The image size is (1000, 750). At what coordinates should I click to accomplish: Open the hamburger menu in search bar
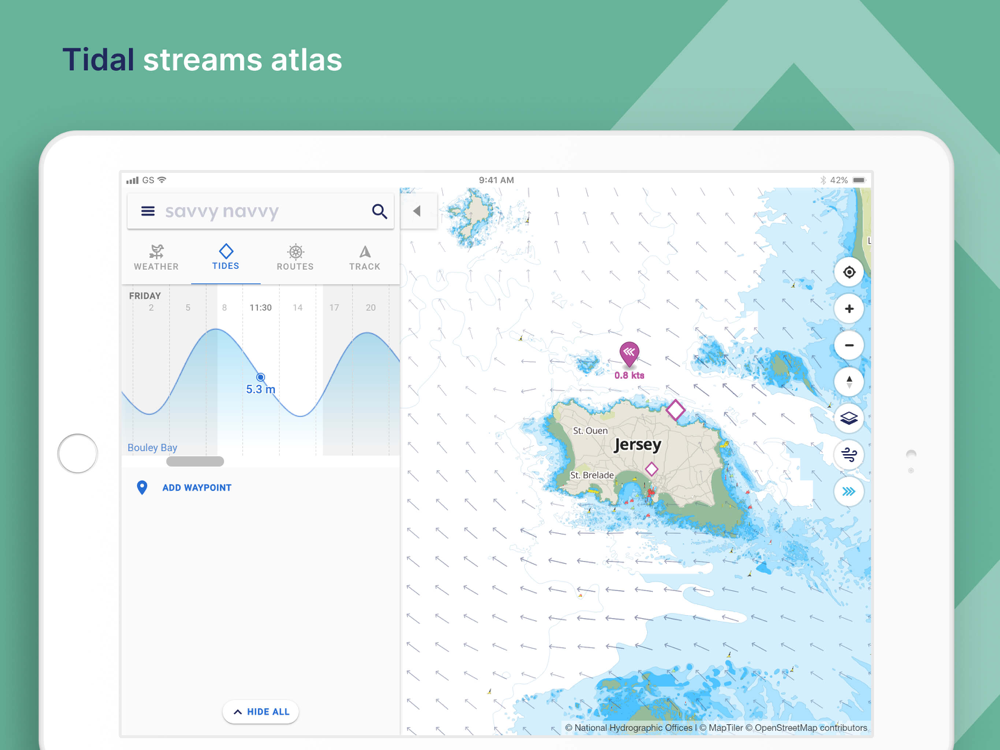(147, 211)
